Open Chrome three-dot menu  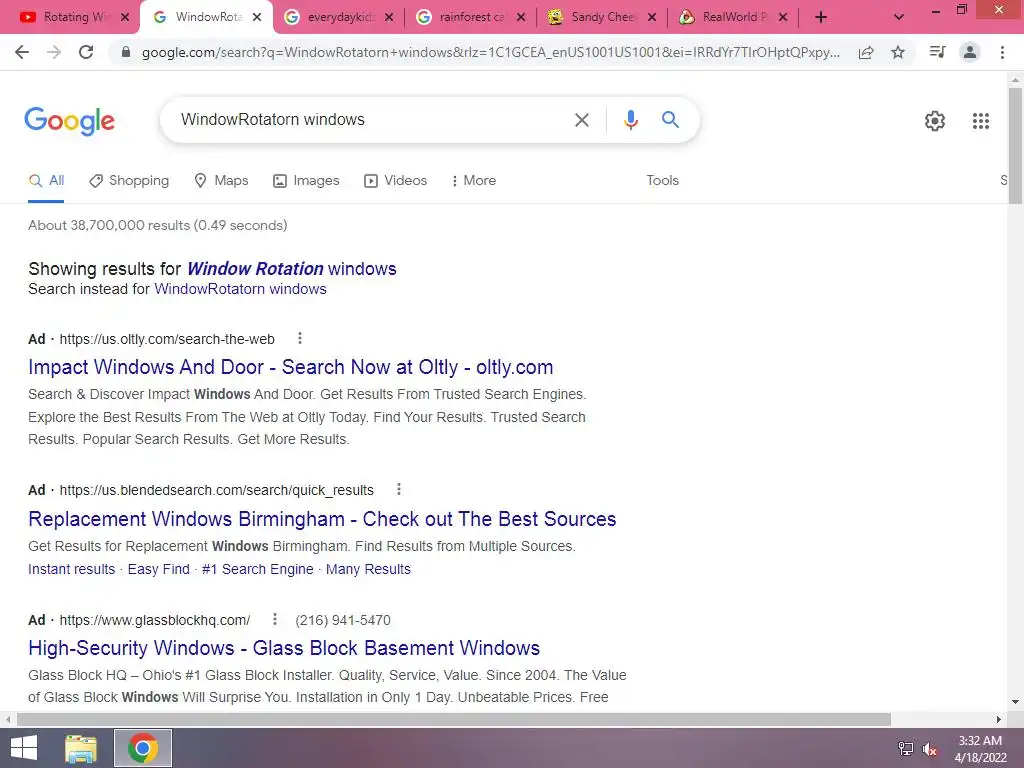[1002, 52]
